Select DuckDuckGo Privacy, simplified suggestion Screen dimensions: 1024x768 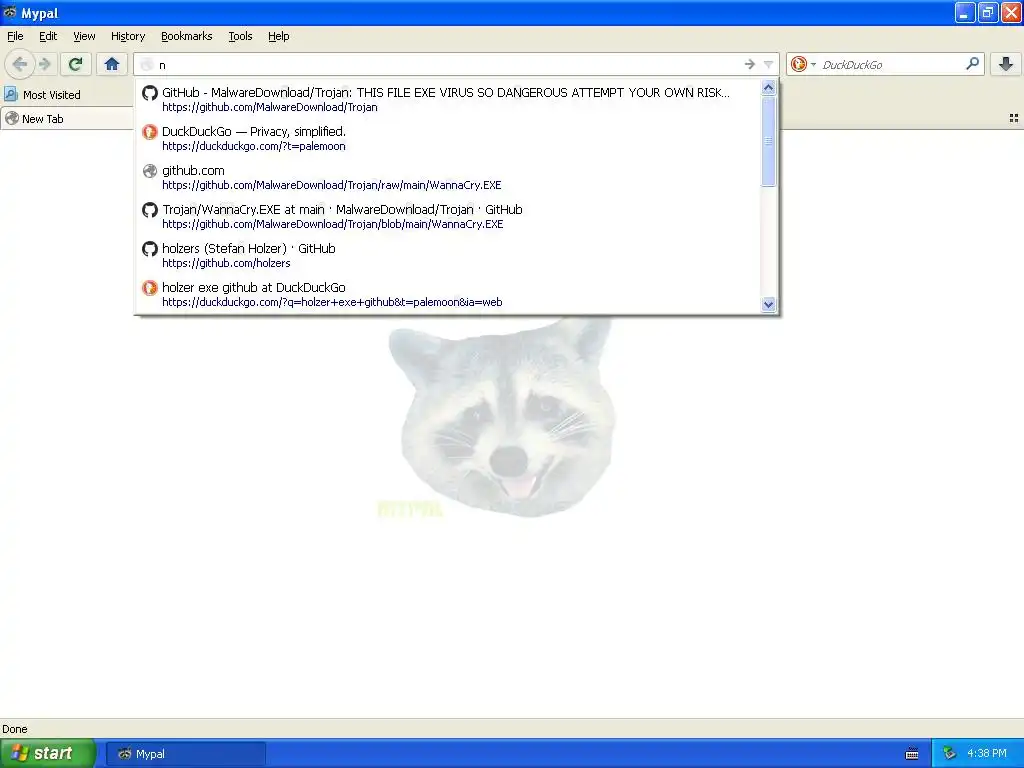448,138
